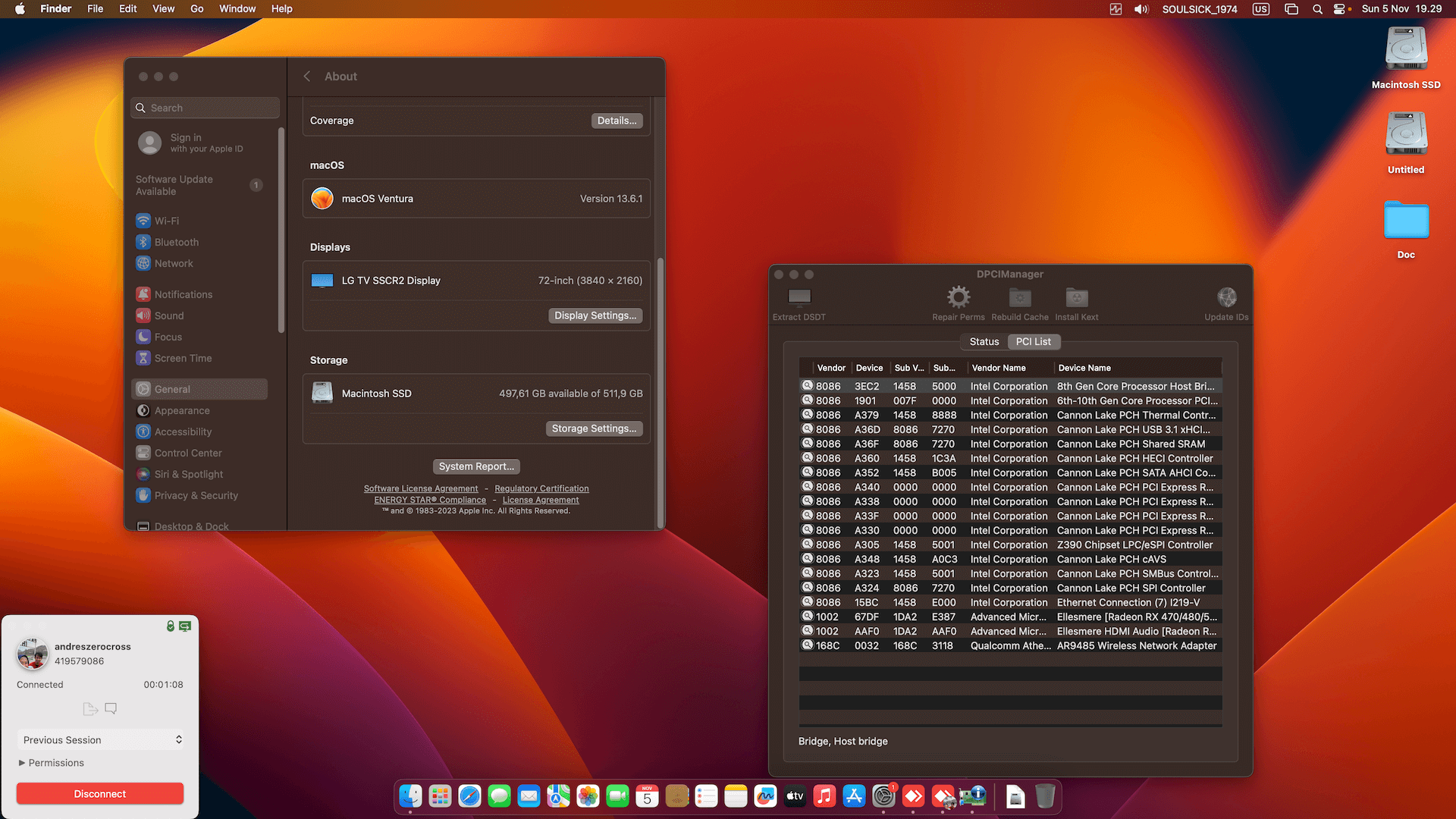
Task: Open the Previous Session dropdown
Action: click(x=99, y=739)
